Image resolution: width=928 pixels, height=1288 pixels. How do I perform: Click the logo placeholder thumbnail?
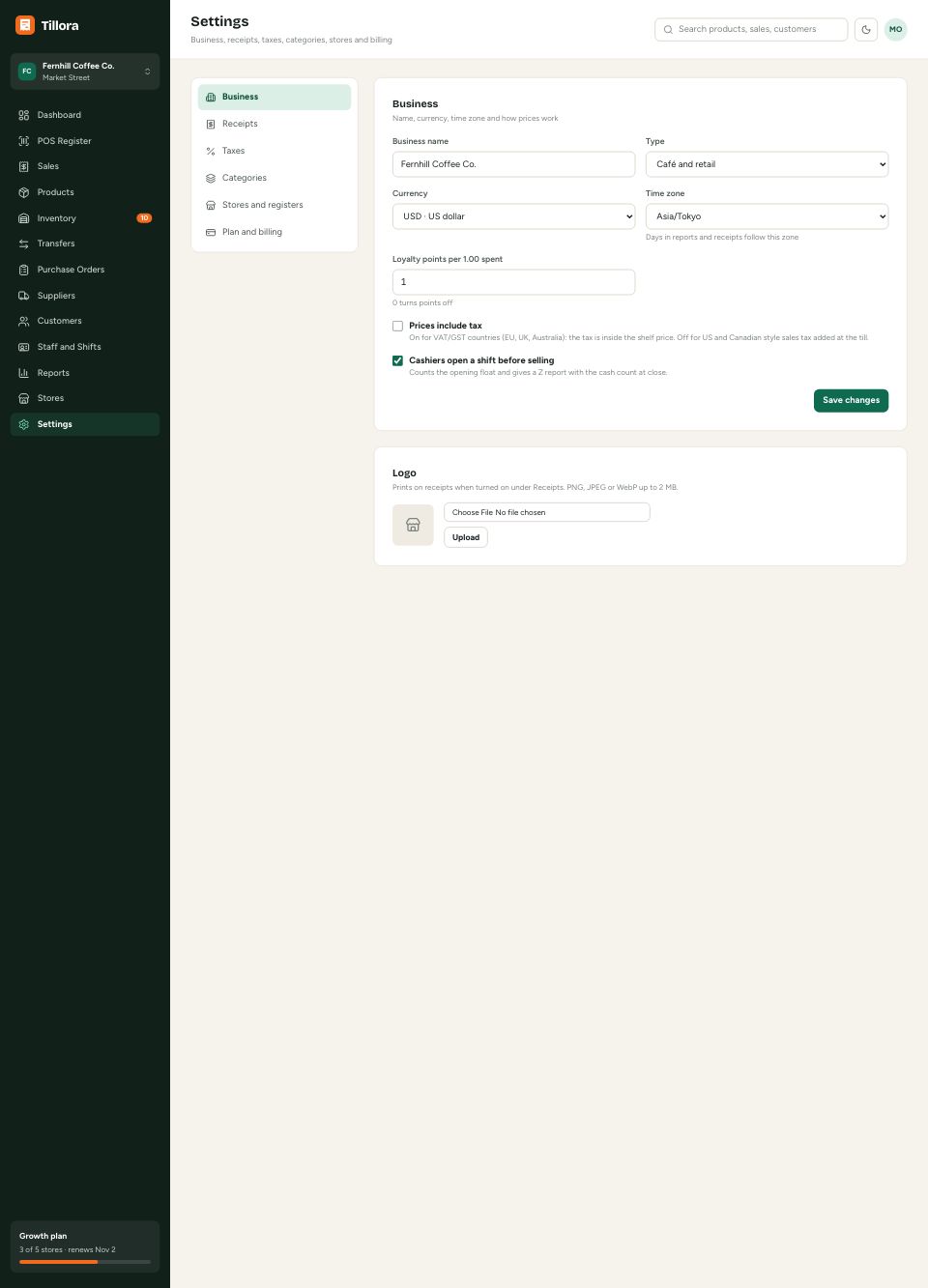coord(413,525)
